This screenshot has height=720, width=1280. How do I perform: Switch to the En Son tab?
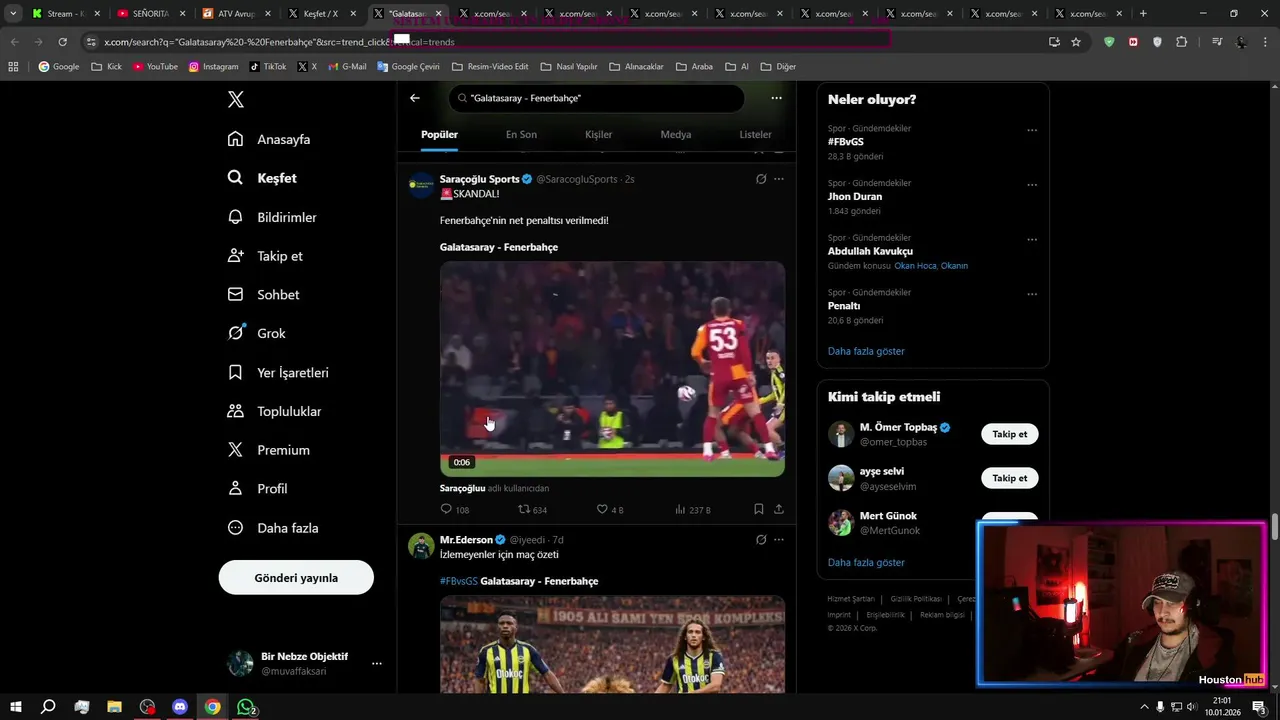tap(521, 134)
